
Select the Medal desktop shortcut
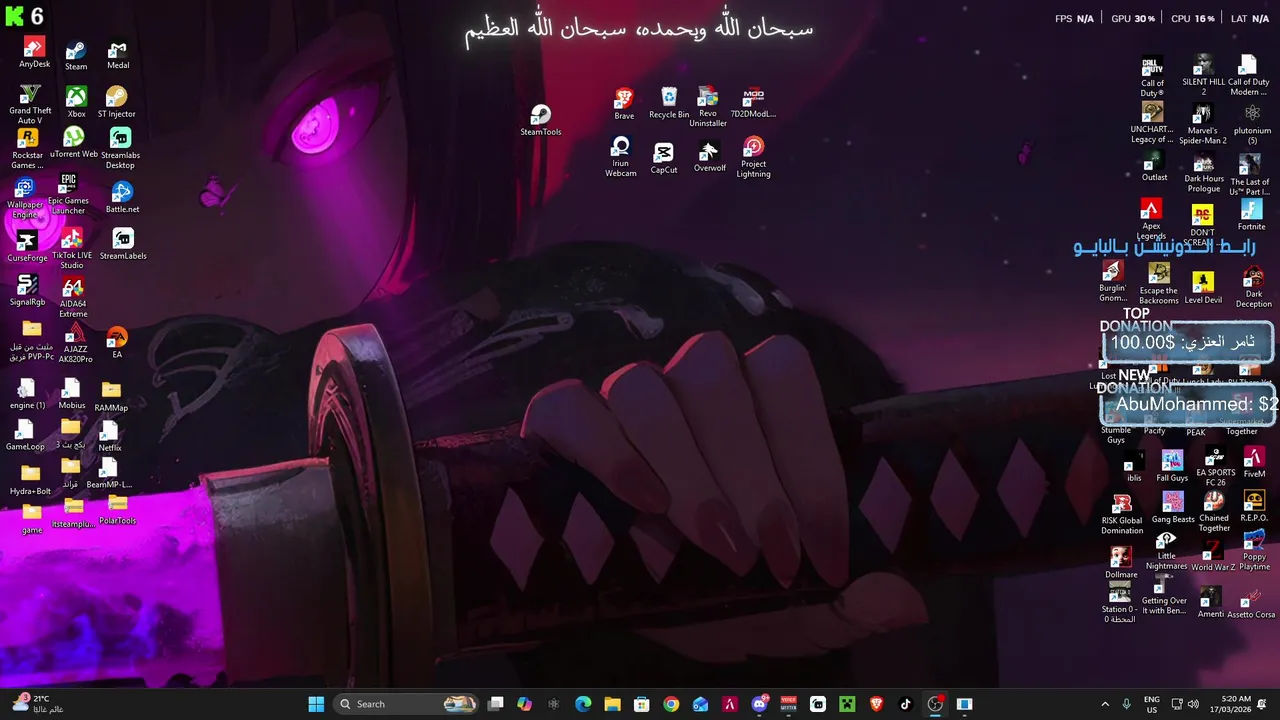click(x=118, y=55)
